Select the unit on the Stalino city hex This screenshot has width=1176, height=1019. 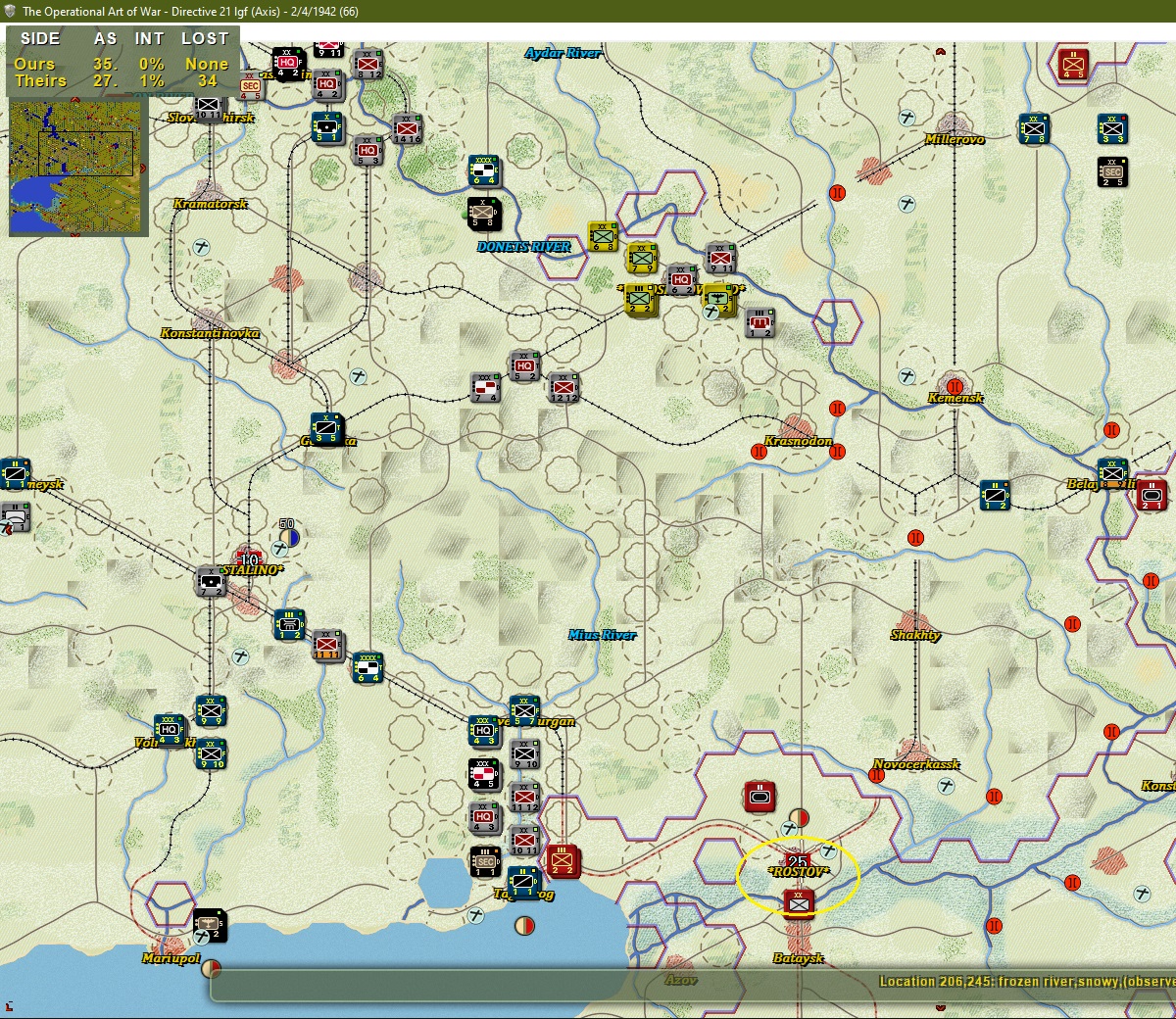tap(211, 581)
